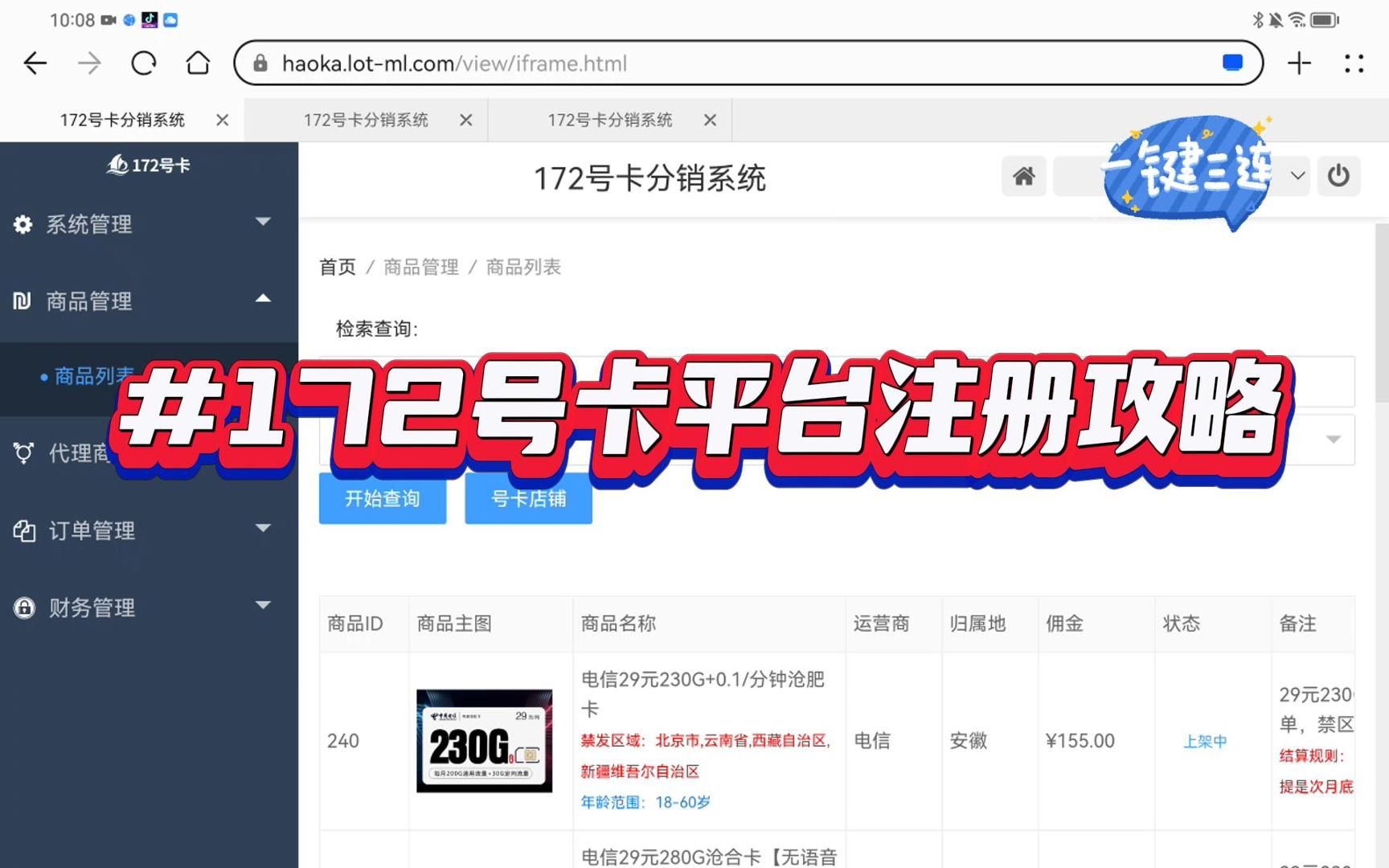Click the address bar URL field
This screenshot has width=1389, height=868.
[748, 63]
